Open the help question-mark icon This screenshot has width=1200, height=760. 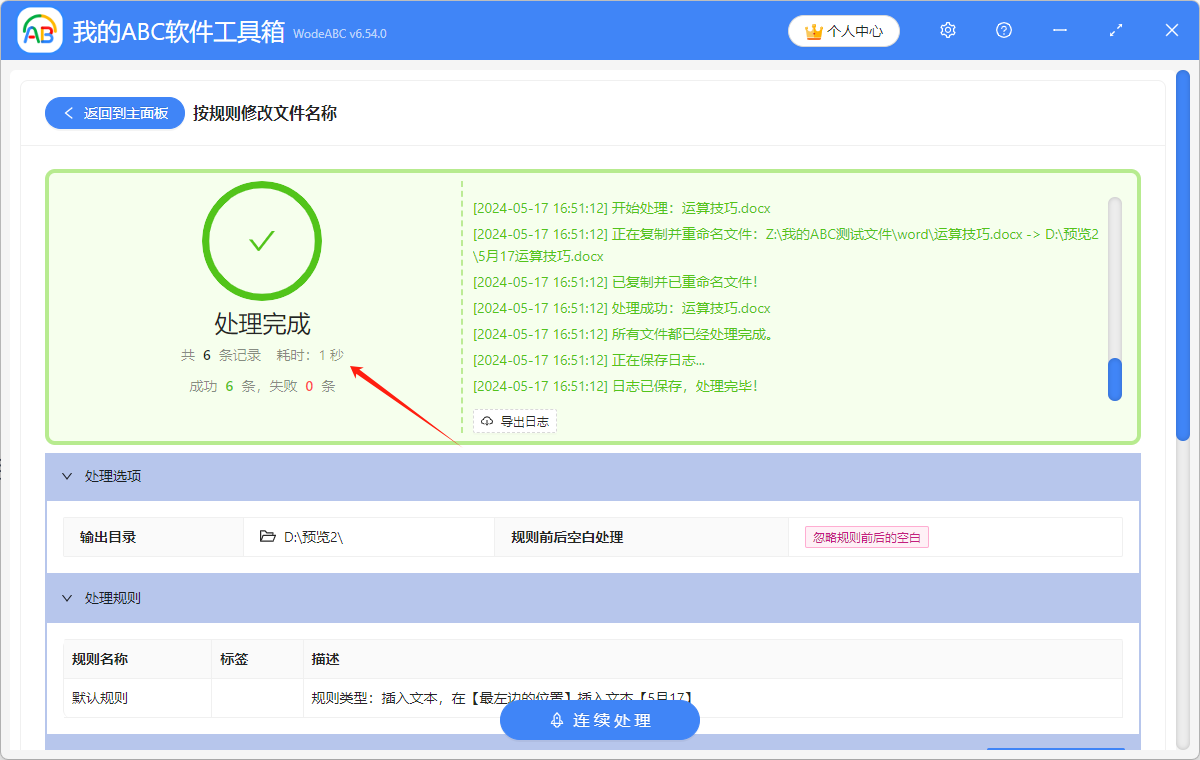click(x=1003, y=30)
